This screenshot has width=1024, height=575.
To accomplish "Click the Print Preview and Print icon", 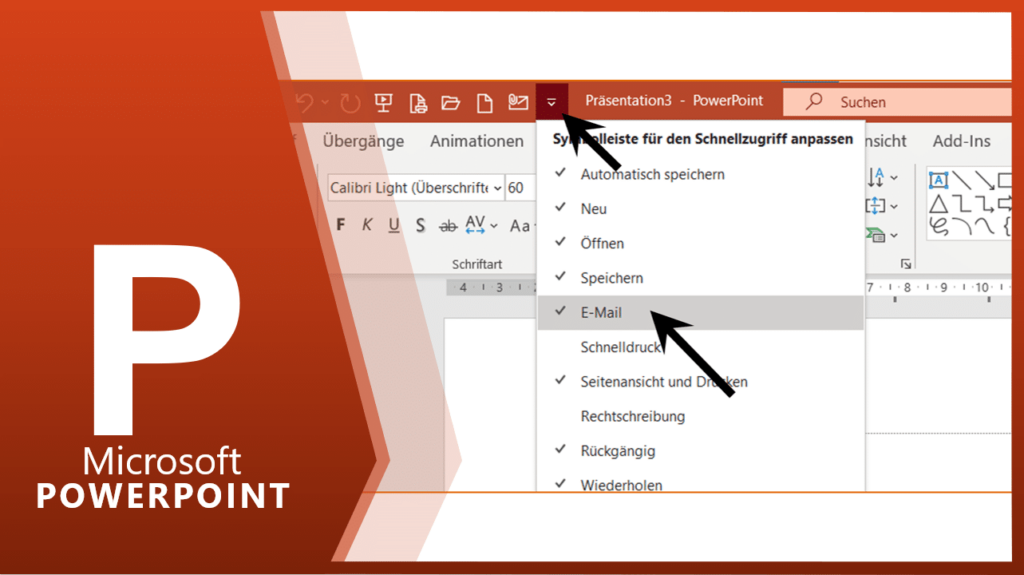I will point(418,103).
